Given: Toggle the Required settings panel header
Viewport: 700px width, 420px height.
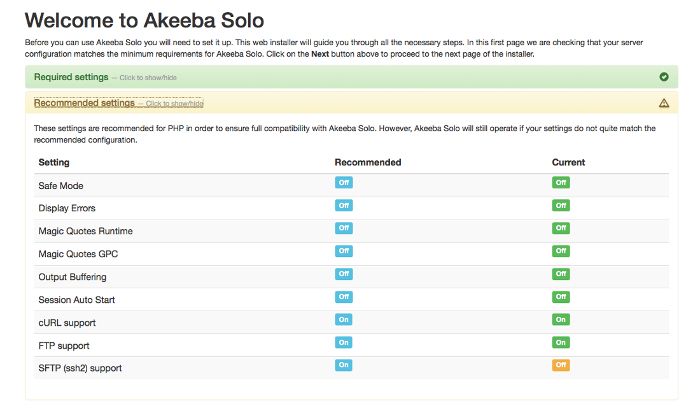Looking at the screenshot, I should (x=351, y=77).
